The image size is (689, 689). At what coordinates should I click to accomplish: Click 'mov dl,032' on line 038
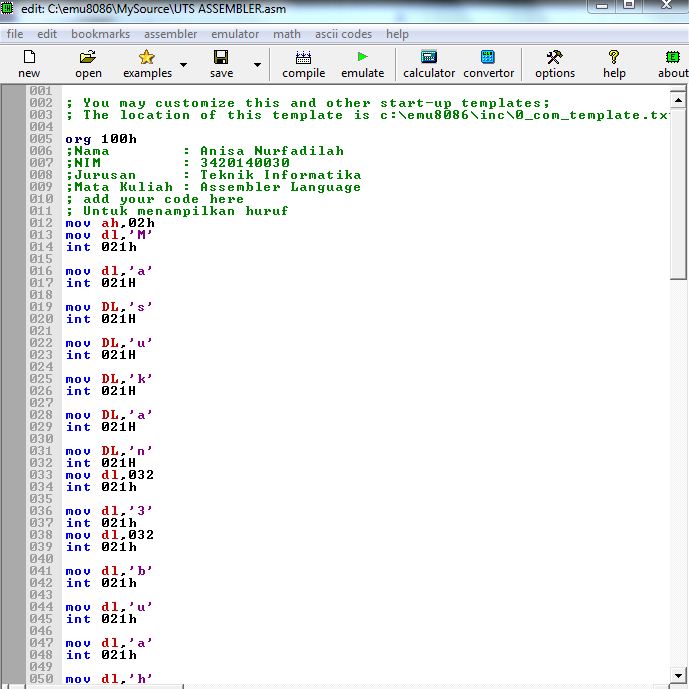click(110, 535)
